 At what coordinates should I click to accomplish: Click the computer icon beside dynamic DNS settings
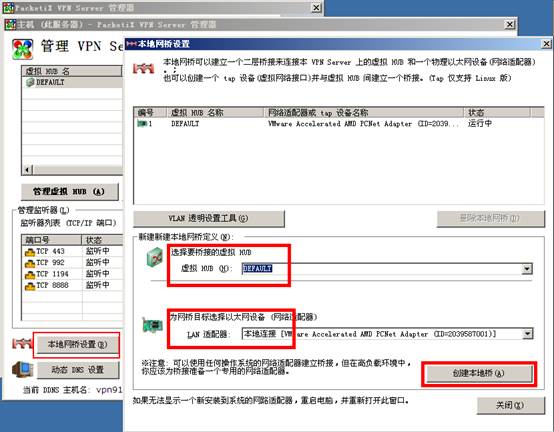(x=23, y=369)
